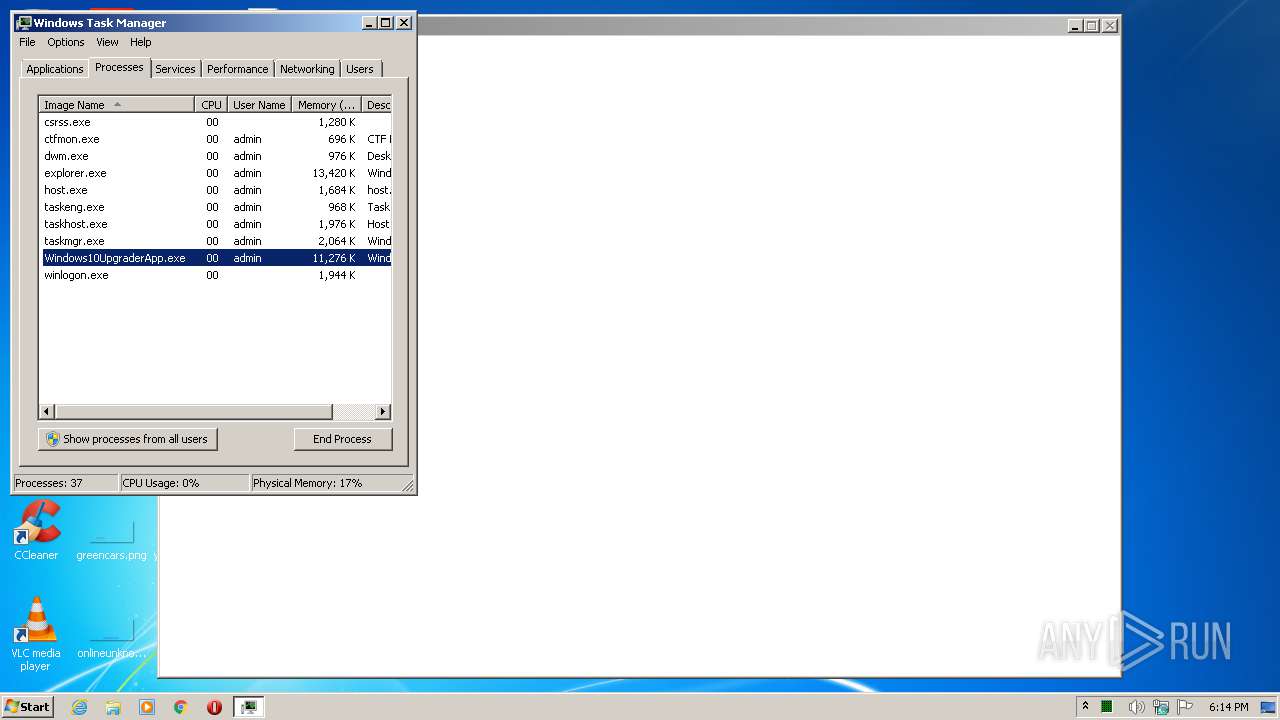Switch to the Networking tab

pyautogui.click(x=307, y=69)
